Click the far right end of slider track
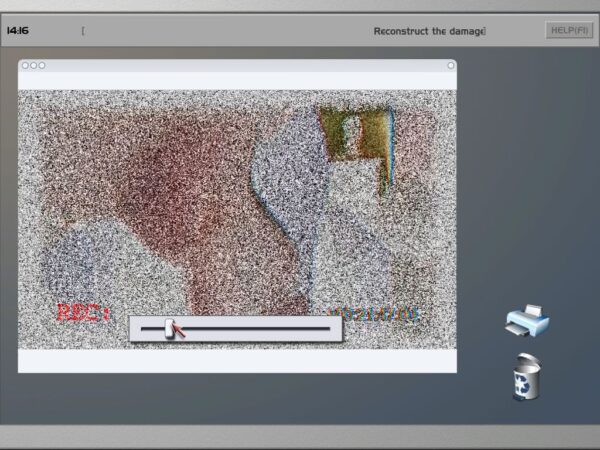 tap(328, 327)
